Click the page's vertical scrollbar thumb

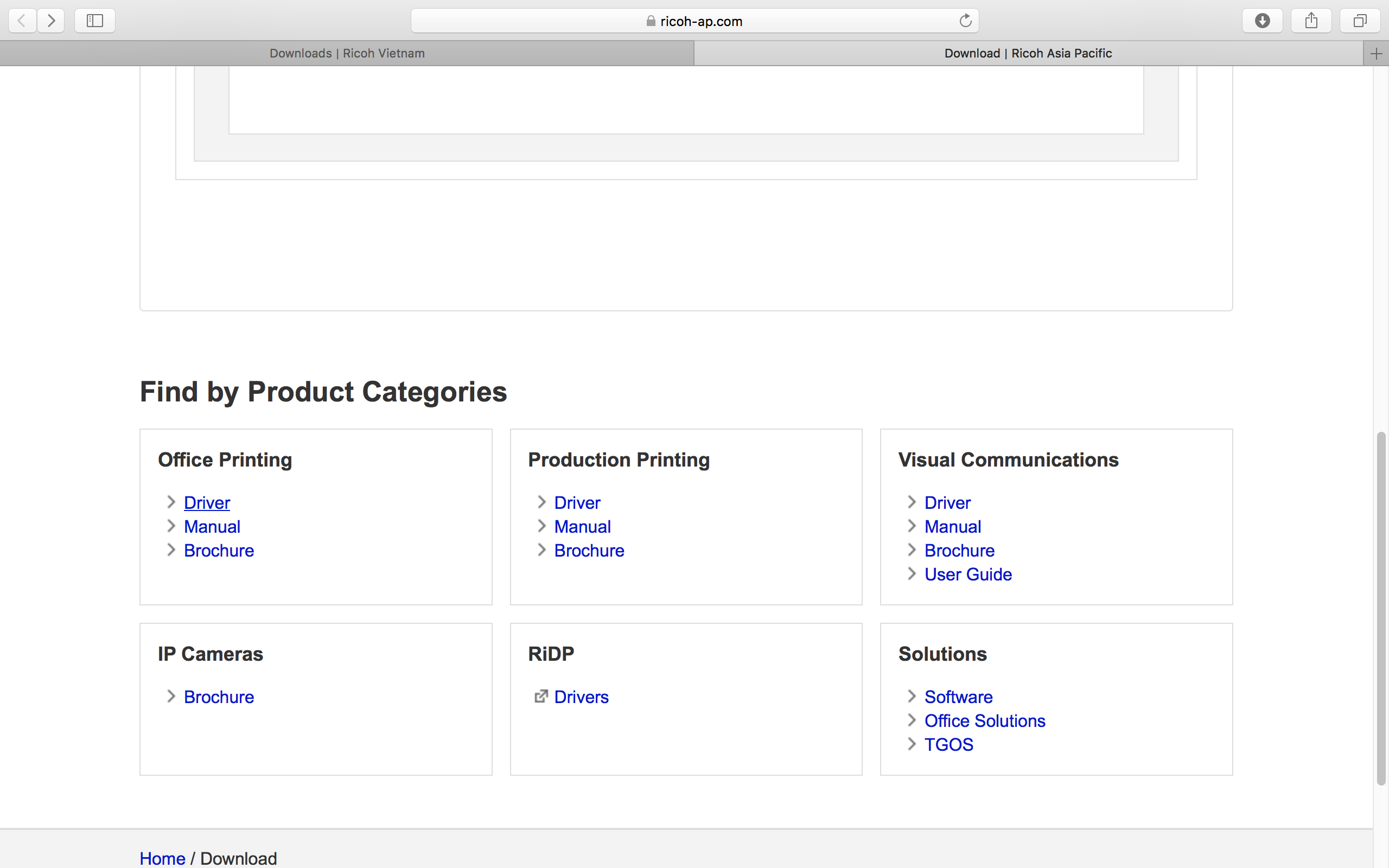(x=1381, y=609)
